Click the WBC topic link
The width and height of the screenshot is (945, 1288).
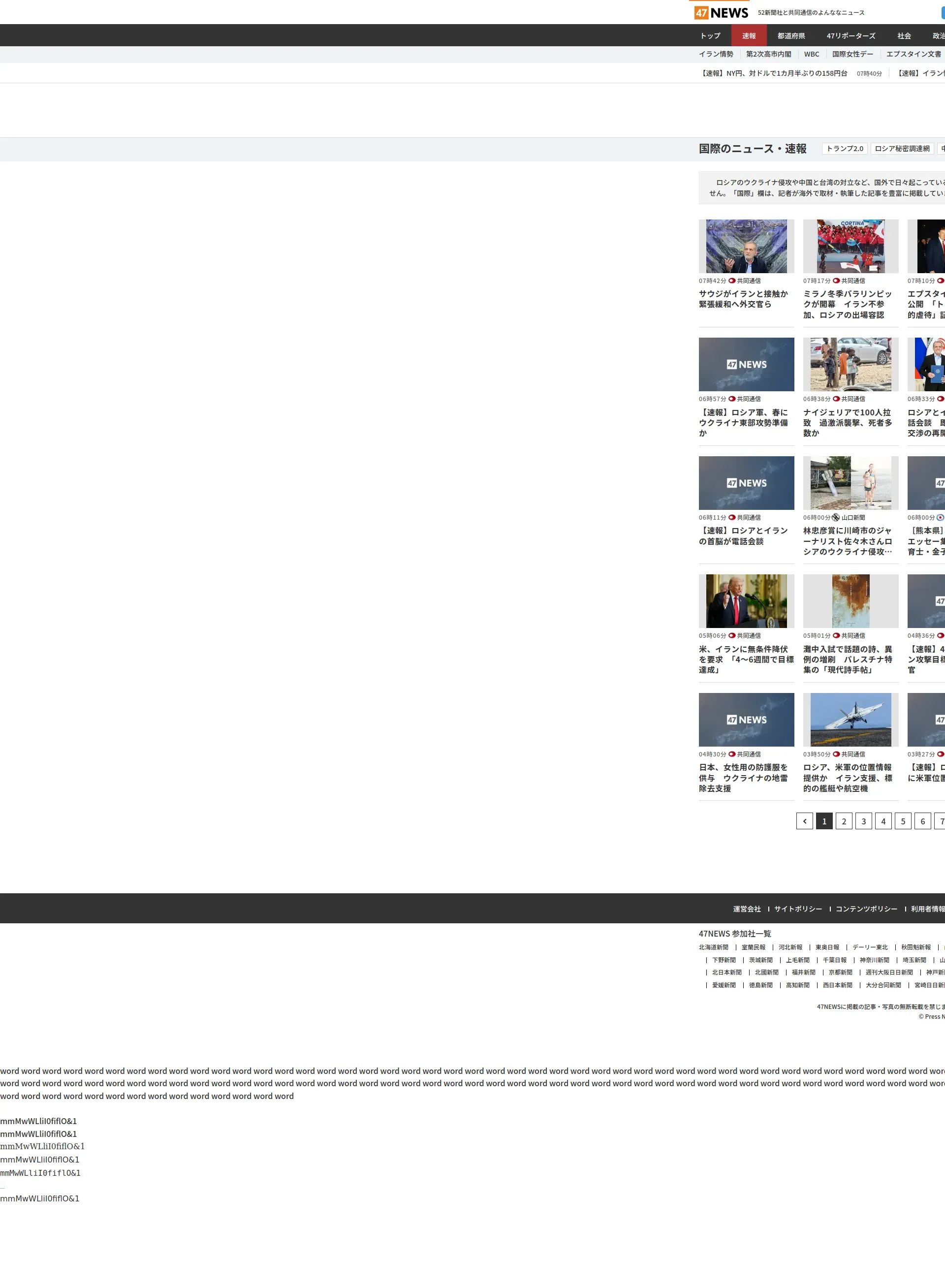pos(811,54)
